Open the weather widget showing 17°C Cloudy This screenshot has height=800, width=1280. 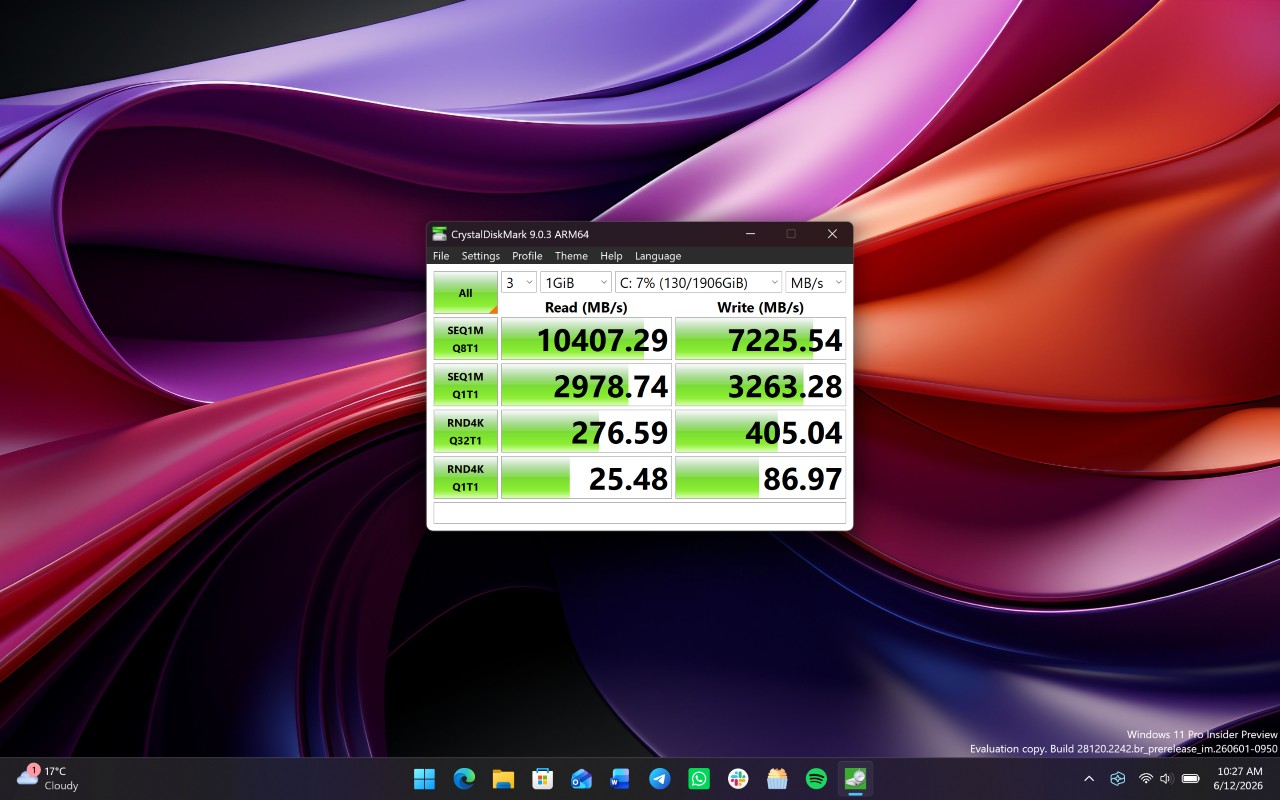click(x=48, y=778)
